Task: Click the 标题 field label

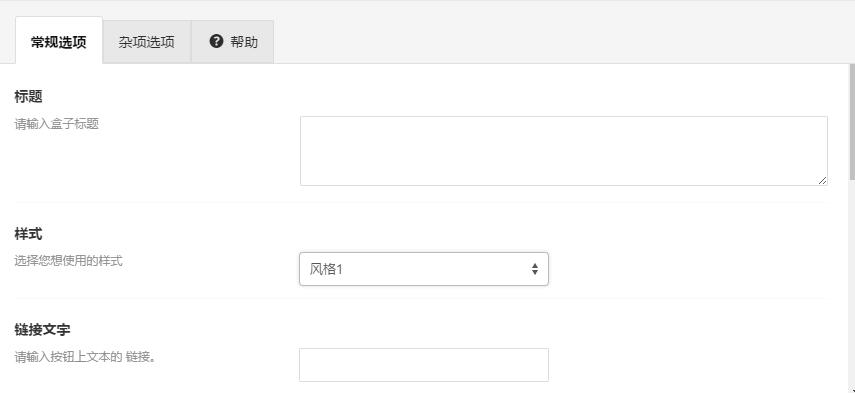Action: click(x=28, y=96)
